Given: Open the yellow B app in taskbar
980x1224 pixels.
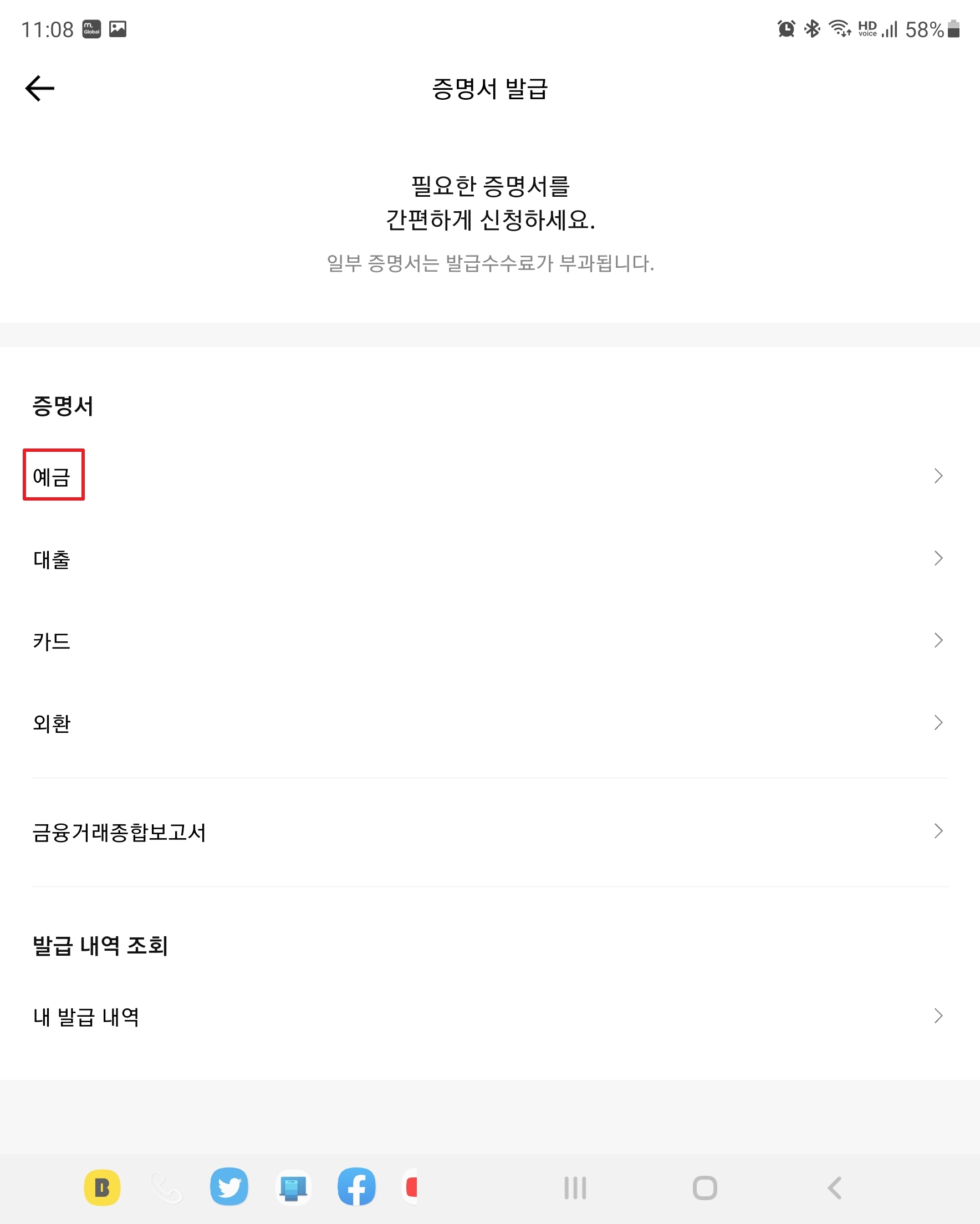Looking at the screenshot, I should [x=102, y=1187].
